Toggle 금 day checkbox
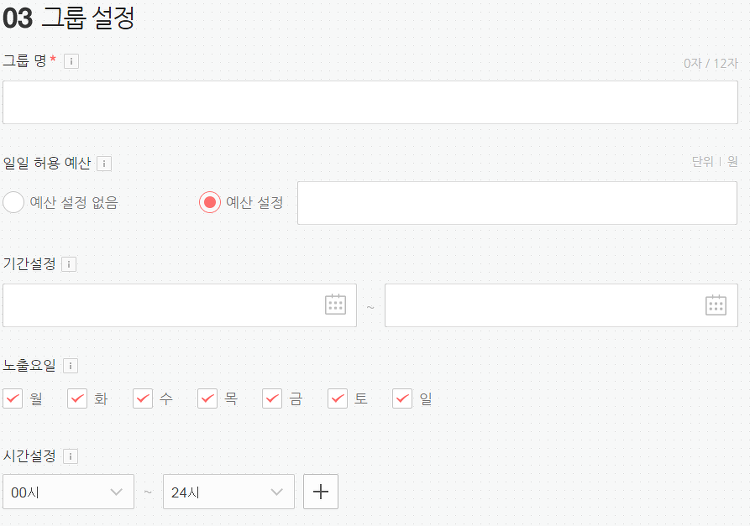This screenshot has width=750, height=526. [x=272, y=398]
